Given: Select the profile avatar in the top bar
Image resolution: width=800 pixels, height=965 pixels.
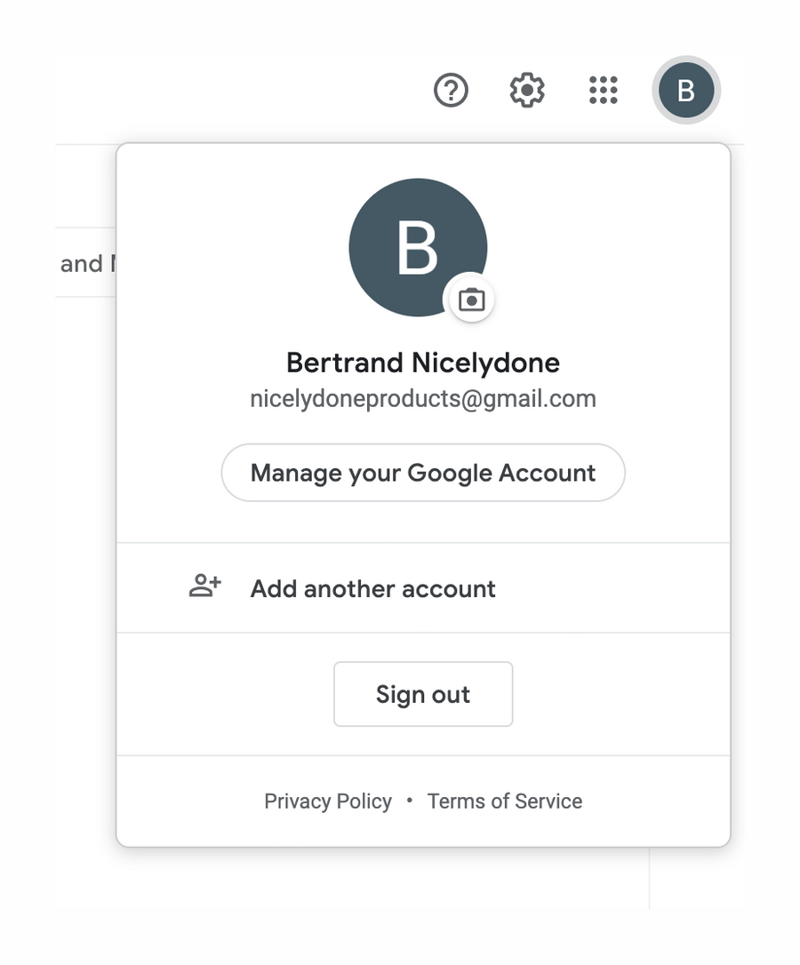Looking at the screenshot, I should 687,90.
